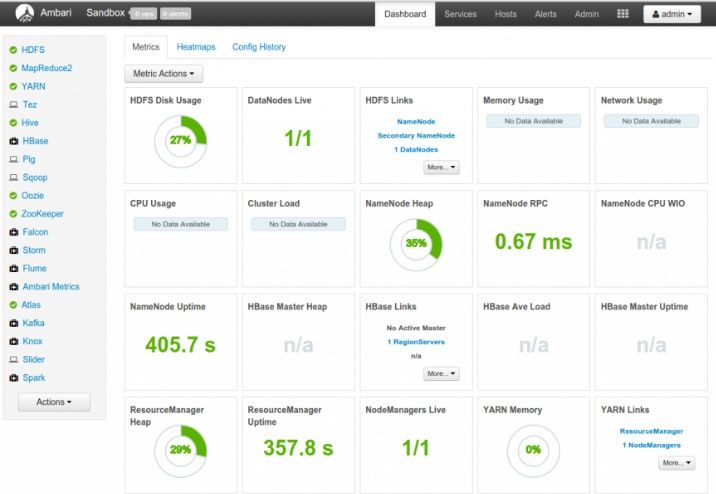Switch to the Config History tab

259,47
